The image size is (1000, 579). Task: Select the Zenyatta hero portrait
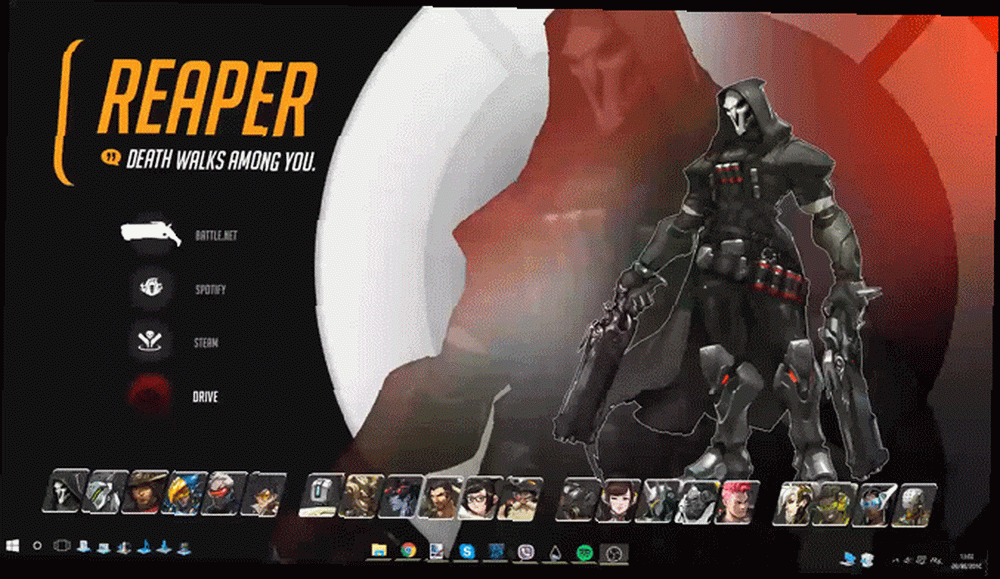pyautogui.click(x=915, y=504)
